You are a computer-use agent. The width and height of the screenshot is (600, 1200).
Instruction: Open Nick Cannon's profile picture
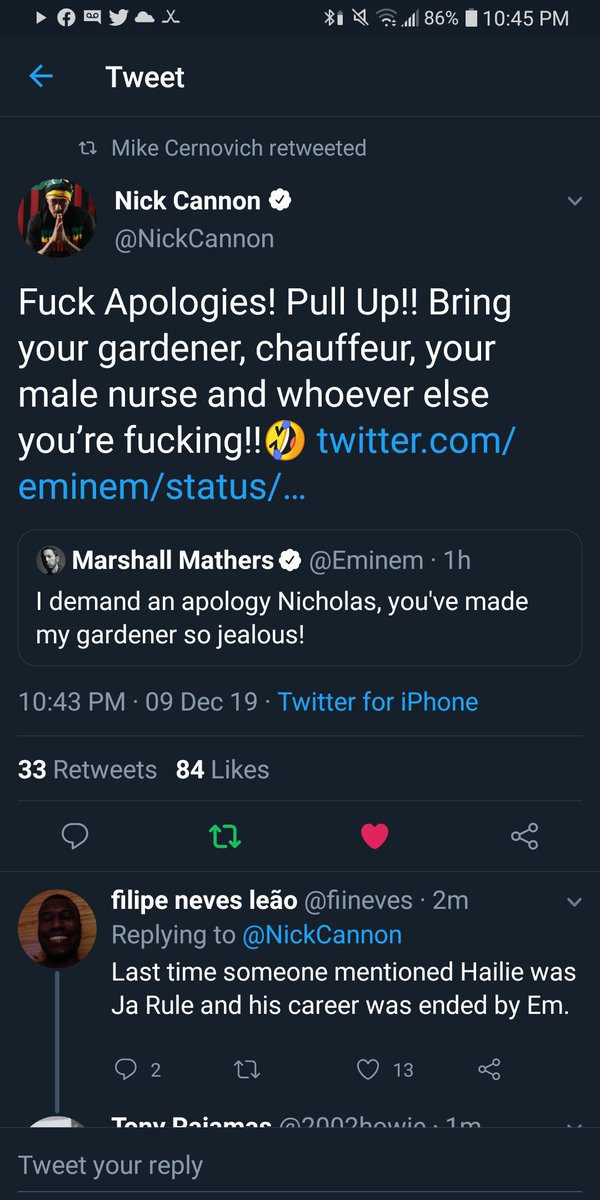pyautogui.click(x=57, y=217)
